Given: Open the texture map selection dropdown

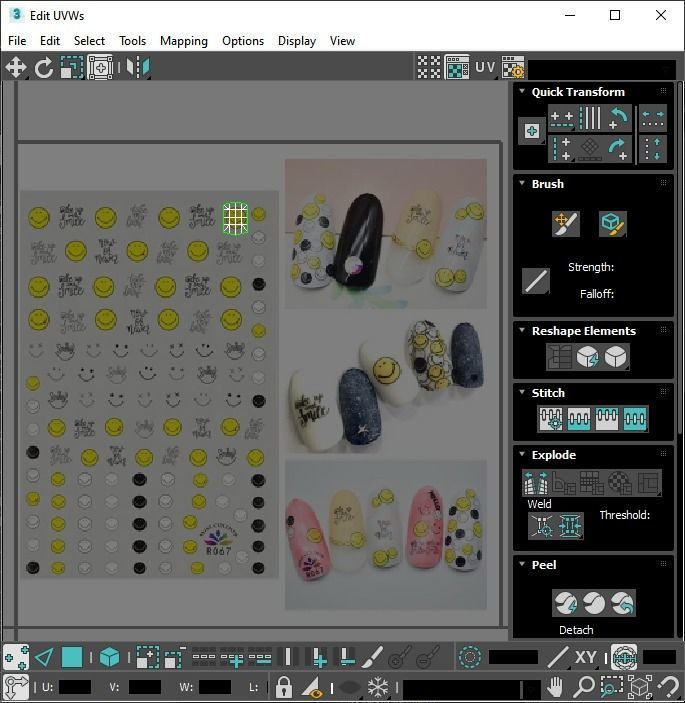Looking at the screenshot, I should point(602,69).
